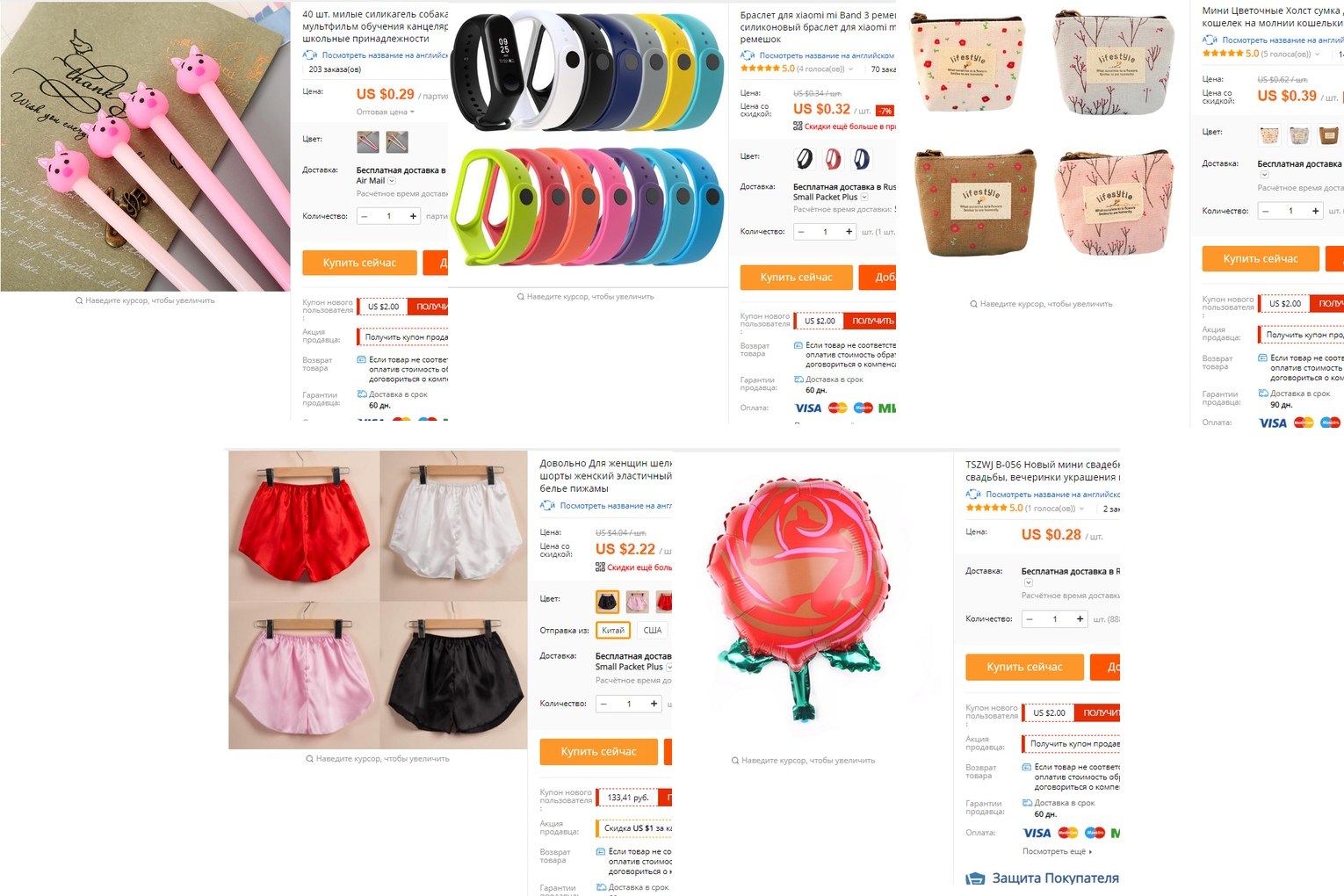The height and width of the screenshot is (896, 1344).
Task: Choose the pink shorts color option
Action: pos(637,602)
